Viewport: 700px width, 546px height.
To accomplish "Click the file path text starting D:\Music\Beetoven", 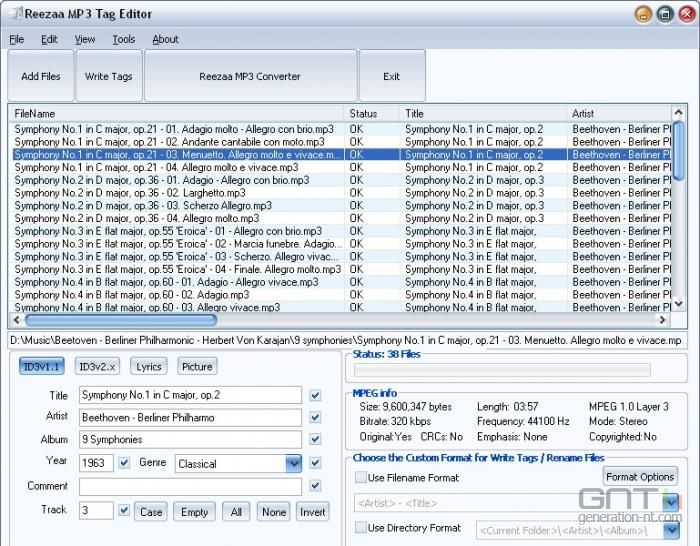I will point(346,341).
